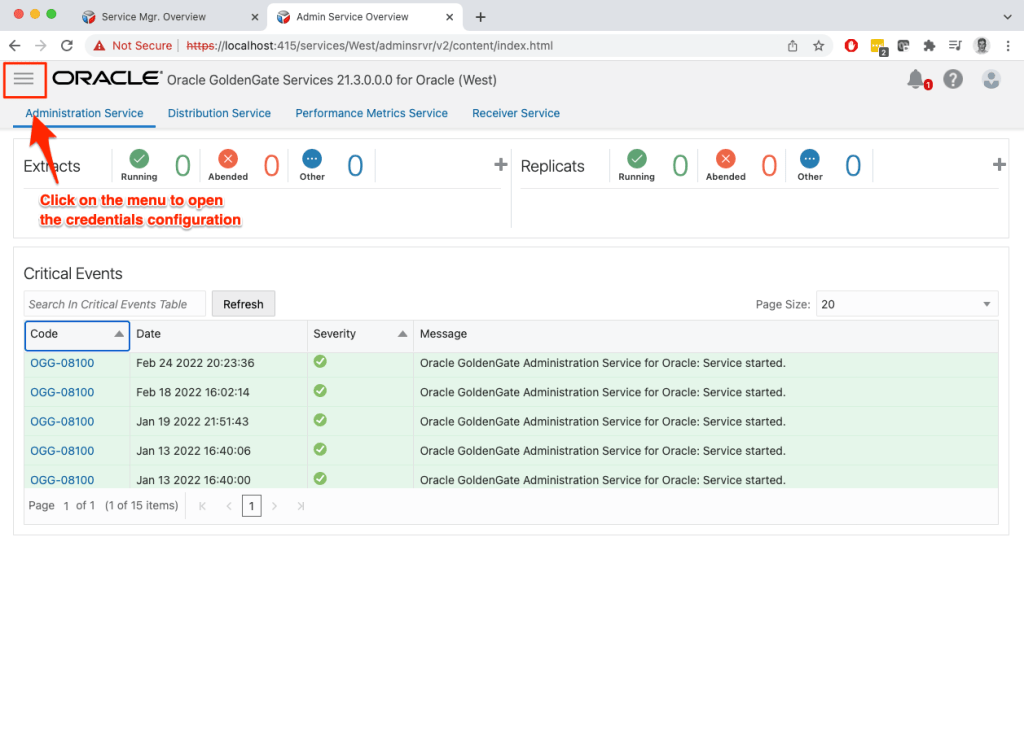
Task: Bookmark this page with star icon
Action: pos(819,45)
